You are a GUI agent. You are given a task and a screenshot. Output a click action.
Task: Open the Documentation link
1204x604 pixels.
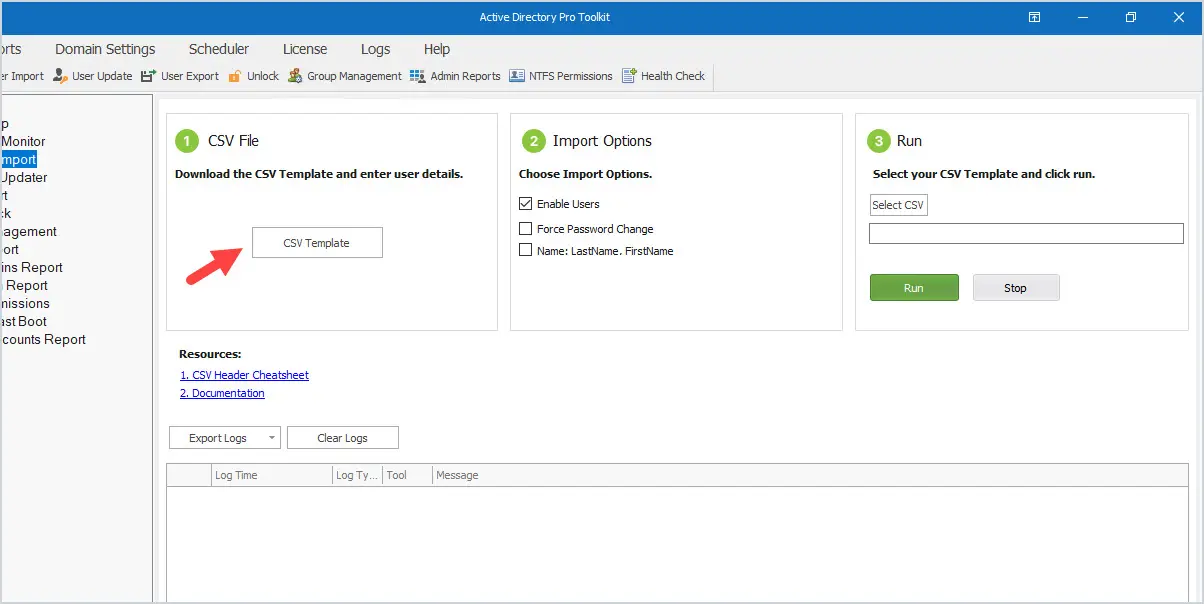coord(222,393)
